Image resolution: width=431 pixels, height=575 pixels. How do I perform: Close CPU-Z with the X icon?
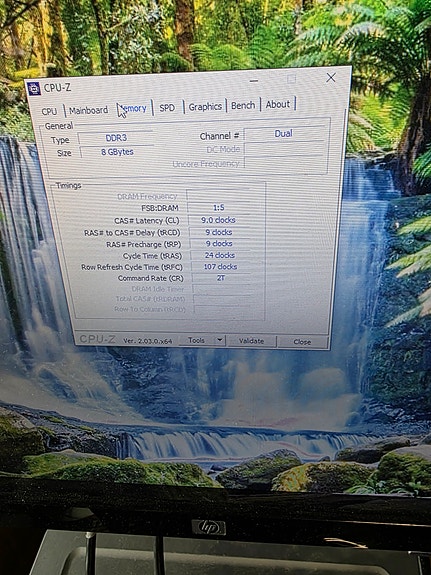331,77
